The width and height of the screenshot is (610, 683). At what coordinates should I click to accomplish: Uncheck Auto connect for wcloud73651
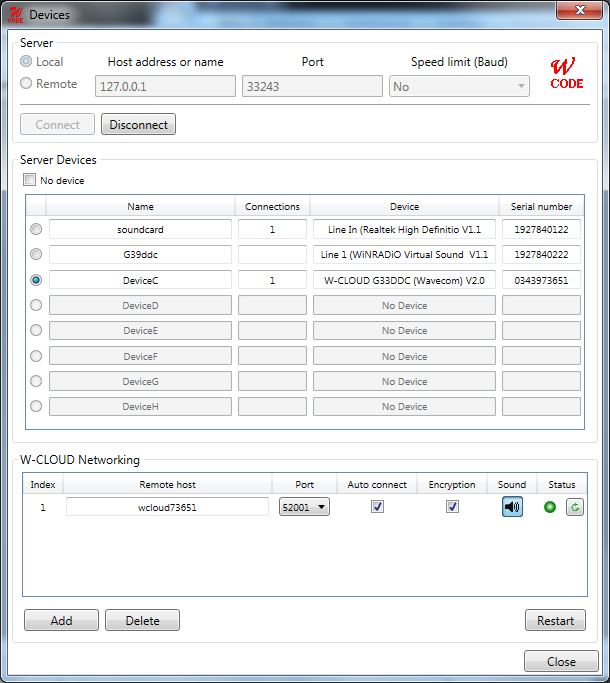[377, 507]
